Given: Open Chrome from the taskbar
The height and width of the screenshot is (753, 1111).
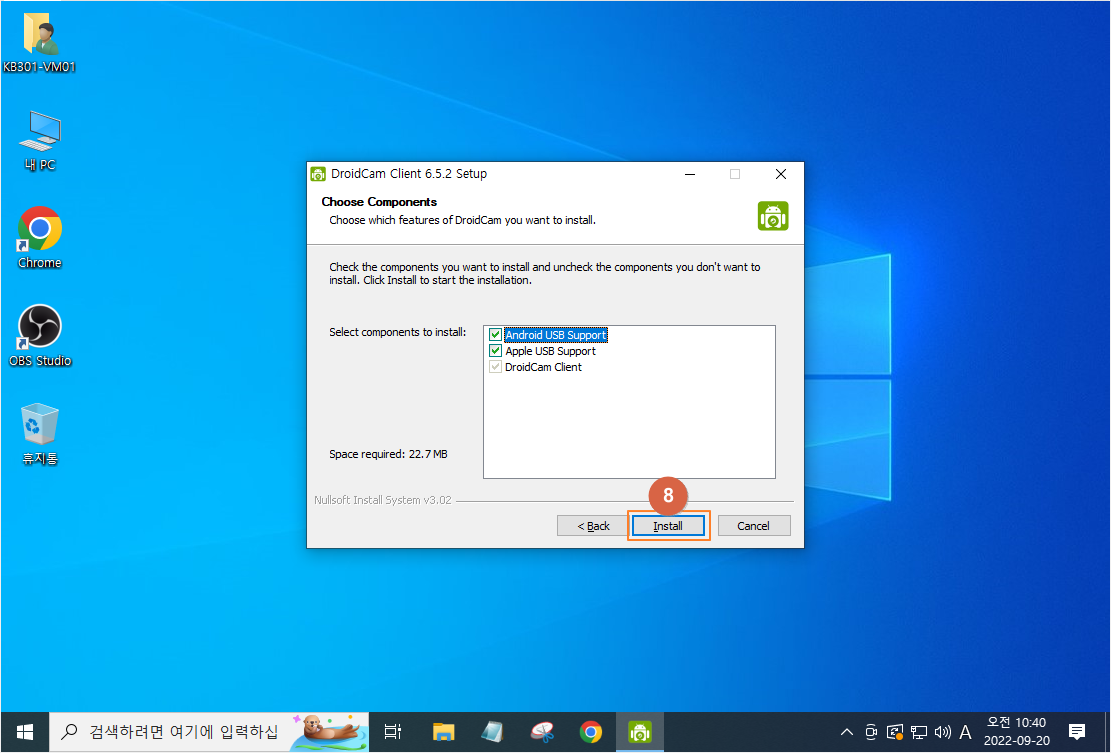Looking at the screenshot, I should click(591, 732).
